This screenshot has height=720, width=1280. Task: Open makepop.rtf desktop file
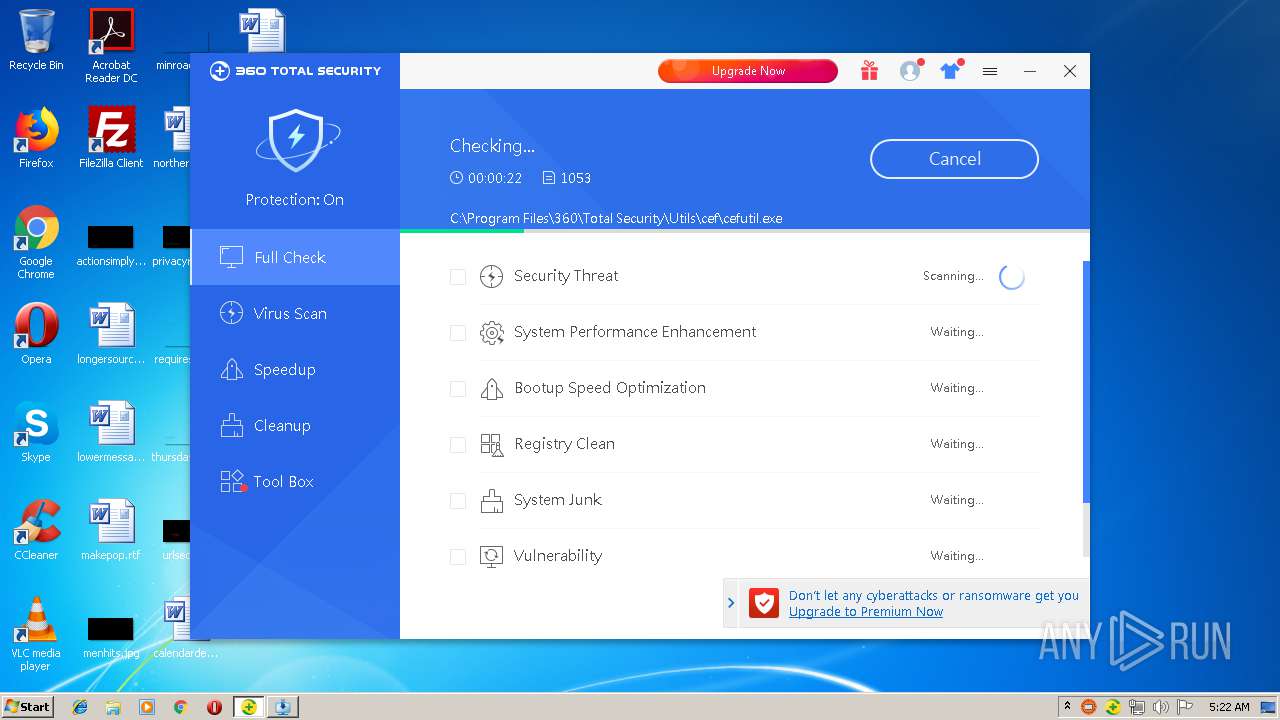click(x=111, y=530)
